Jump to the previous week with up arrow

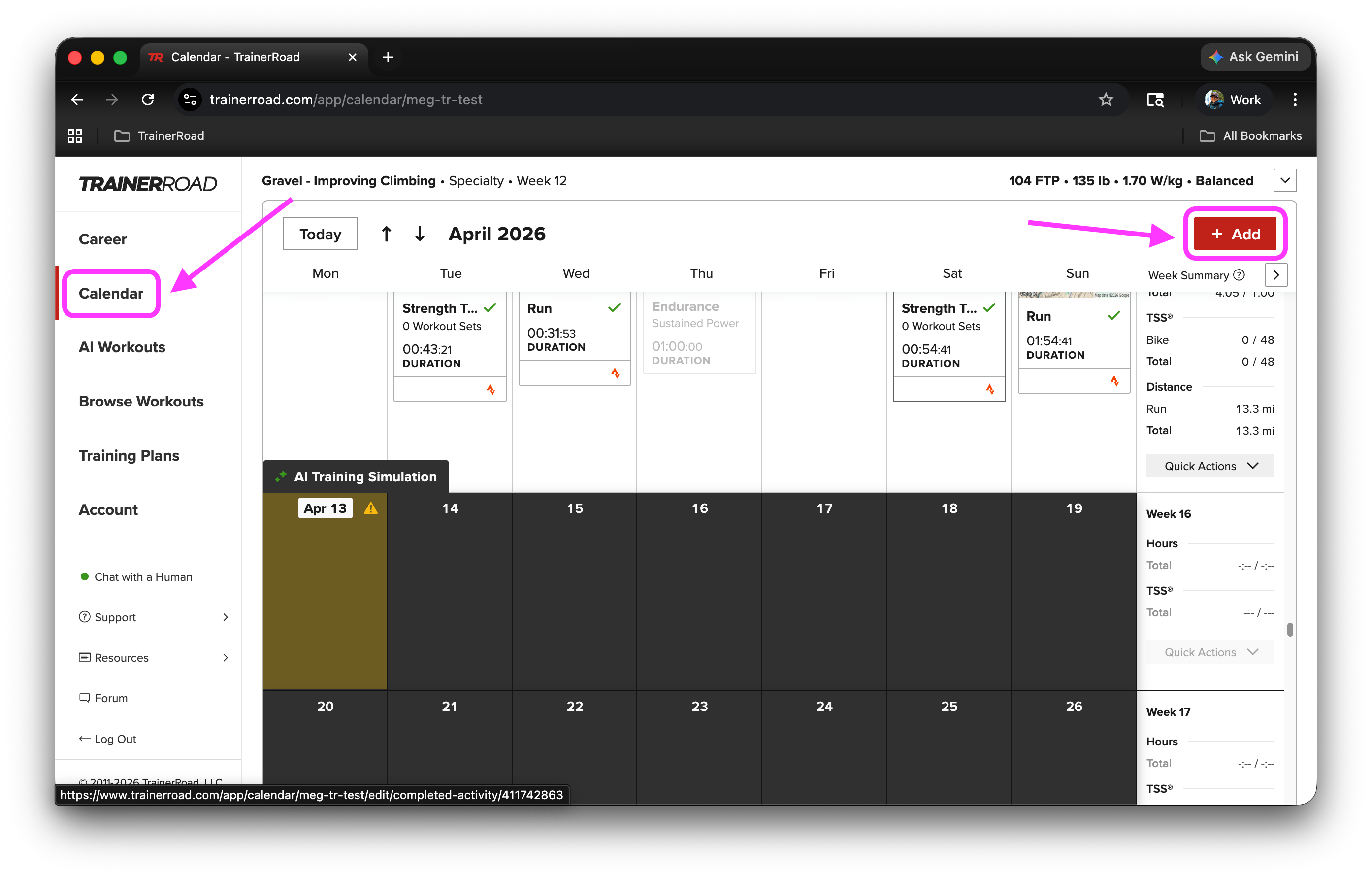(x=386, y=234)
